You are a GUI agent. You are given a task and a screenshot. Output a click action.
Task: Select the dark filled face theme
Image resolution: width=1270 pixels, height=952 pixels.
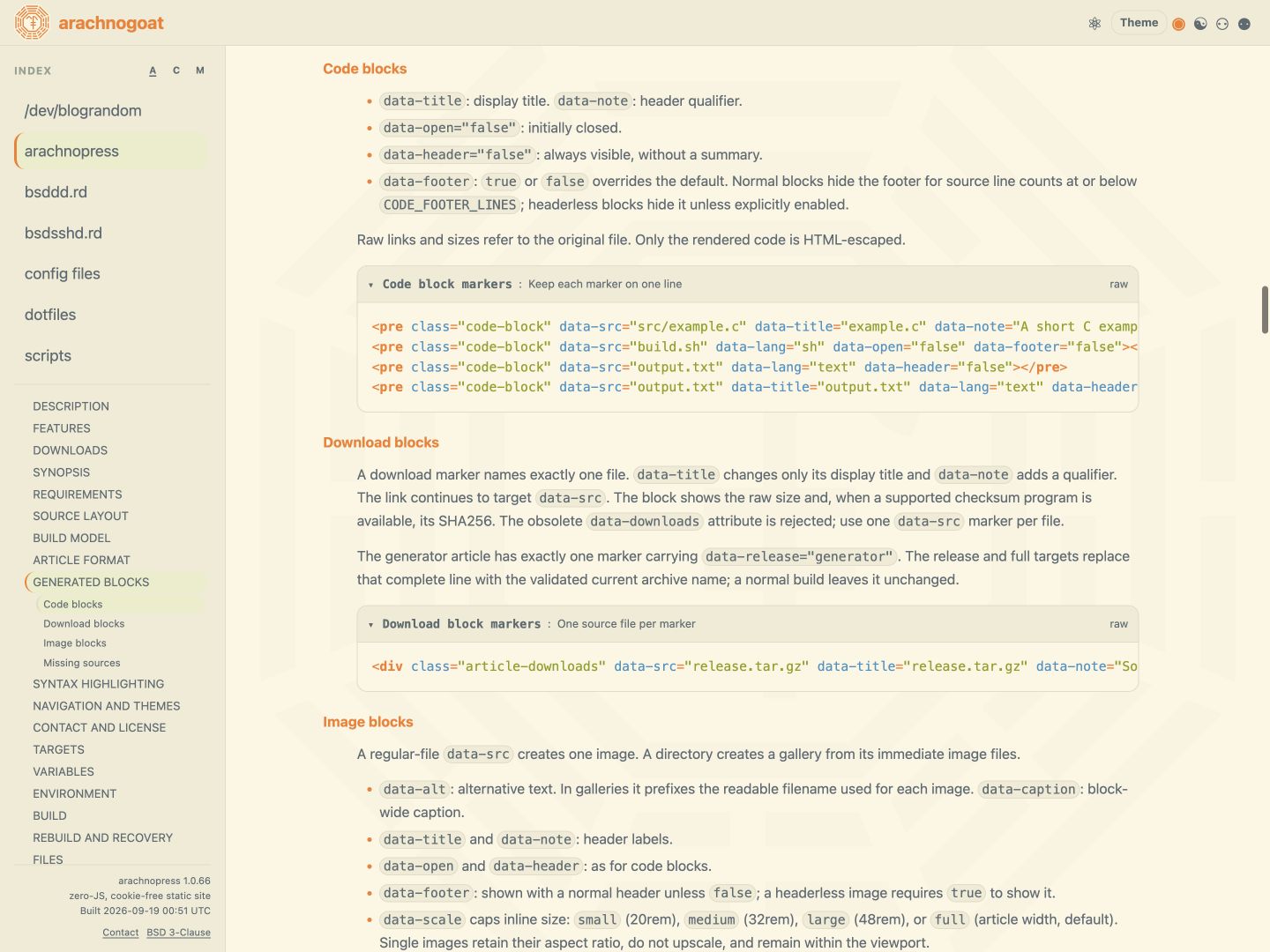click(x=1244, y=24)
